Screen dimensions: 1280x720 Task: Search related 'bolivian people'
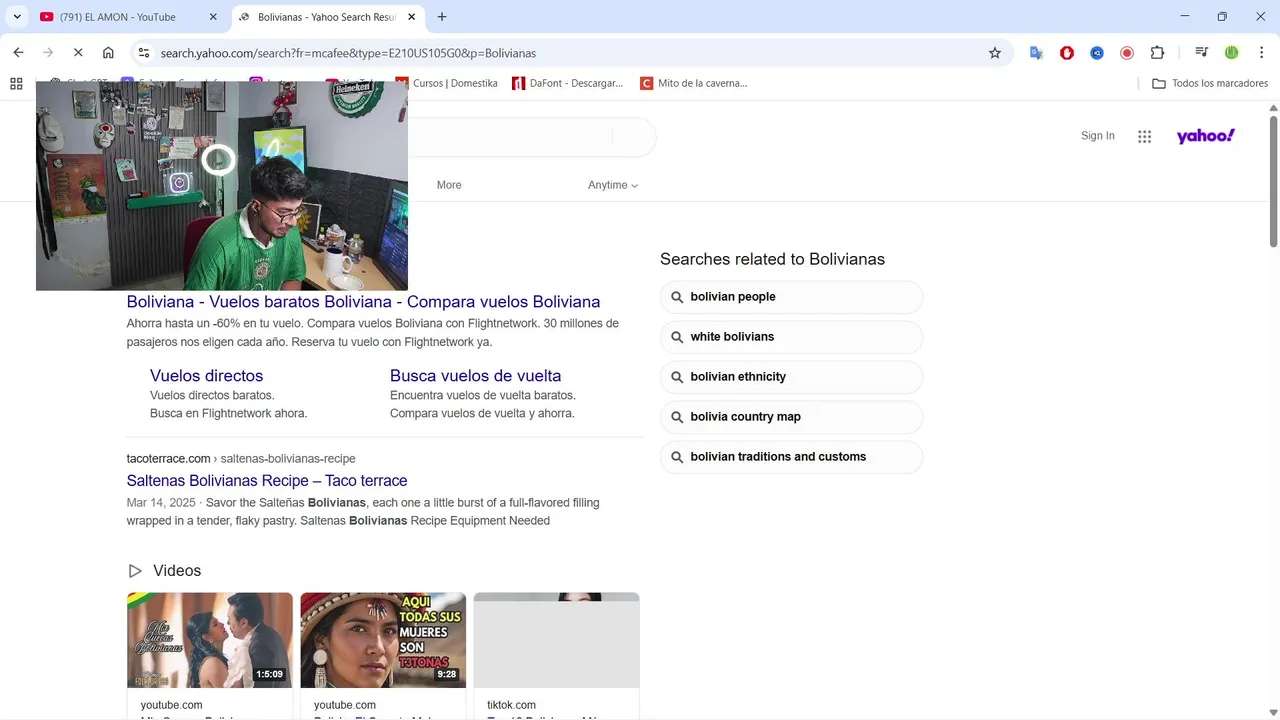coord(791,297)
